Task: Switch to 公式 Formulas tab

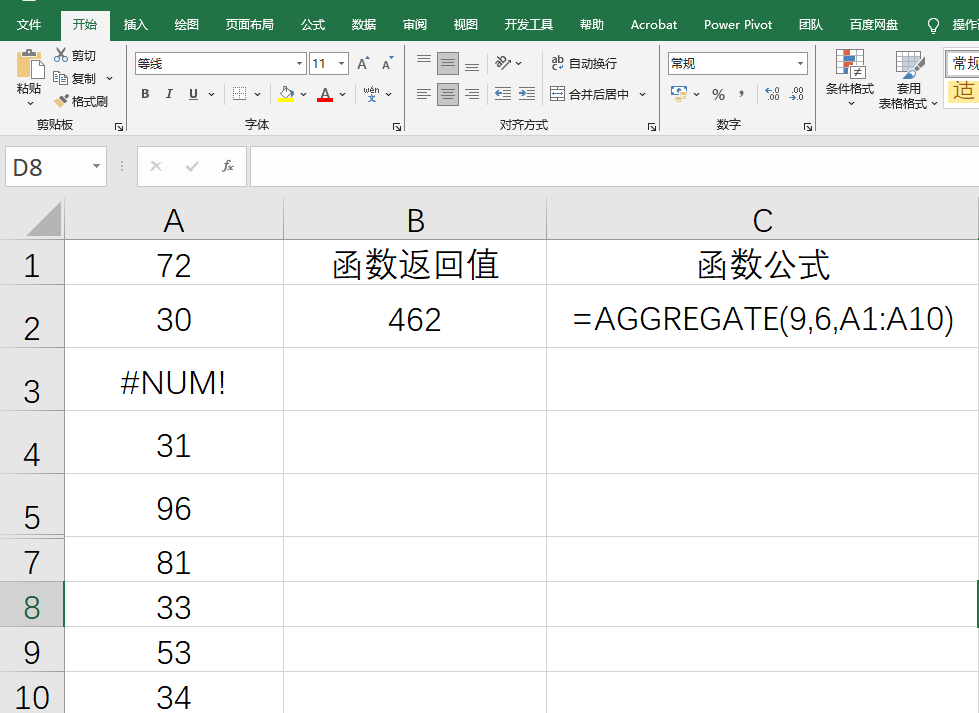Action: coord(313,25)
